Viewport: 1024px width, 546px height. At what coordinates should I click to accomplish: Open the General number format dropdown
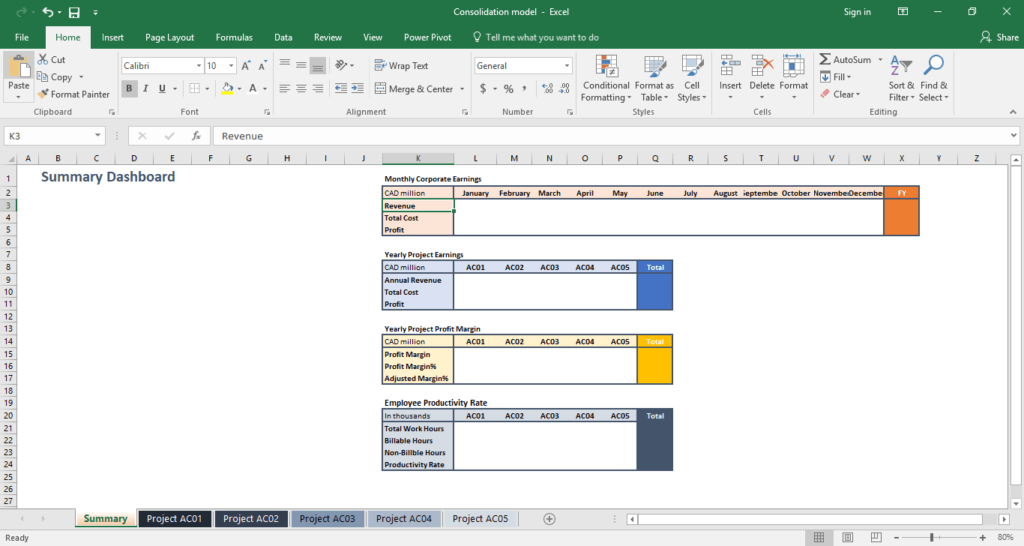click(x=566, y=66)
